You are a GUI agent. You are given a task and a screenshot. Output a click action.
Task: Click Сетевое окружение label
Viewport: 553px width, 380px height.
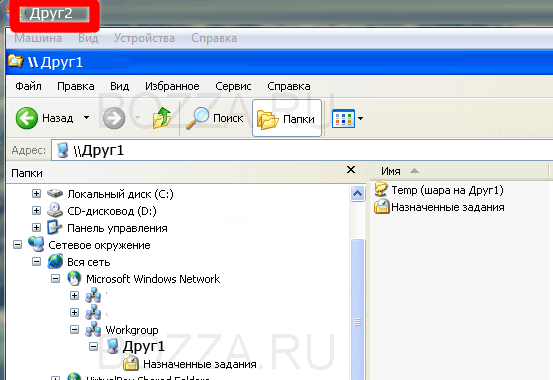[99, 245]
